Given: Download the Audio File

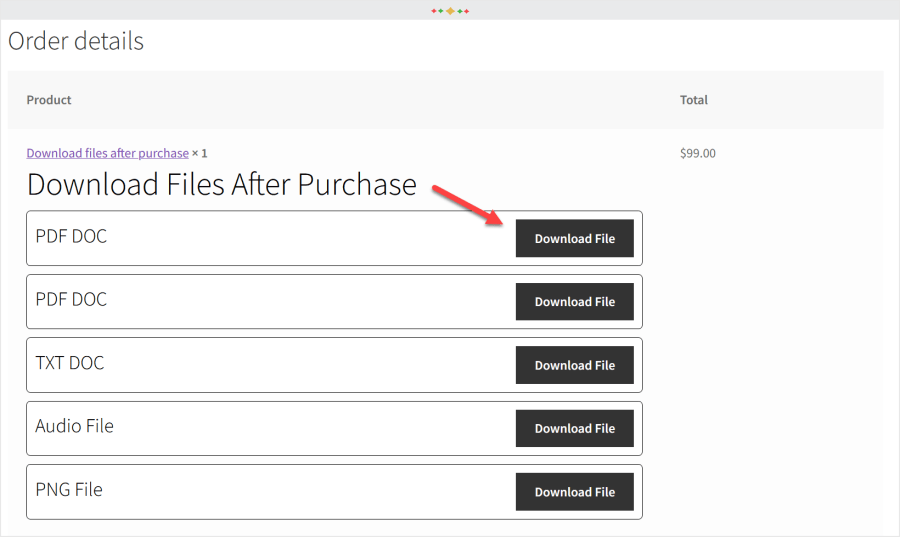Looking at the screenshot, I should (574, 428).
